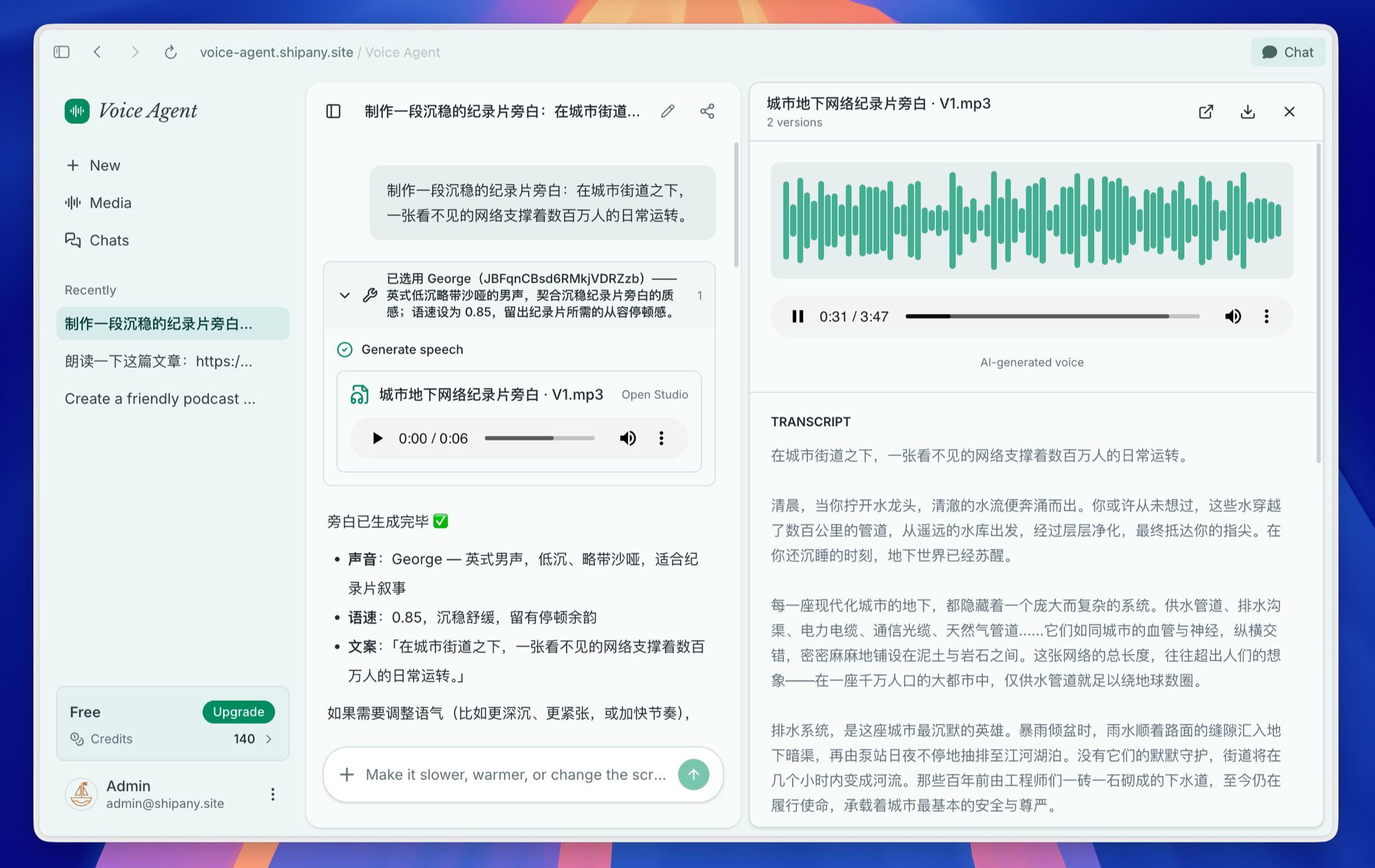Close the audio preview panel

[x=1290, y=112]
